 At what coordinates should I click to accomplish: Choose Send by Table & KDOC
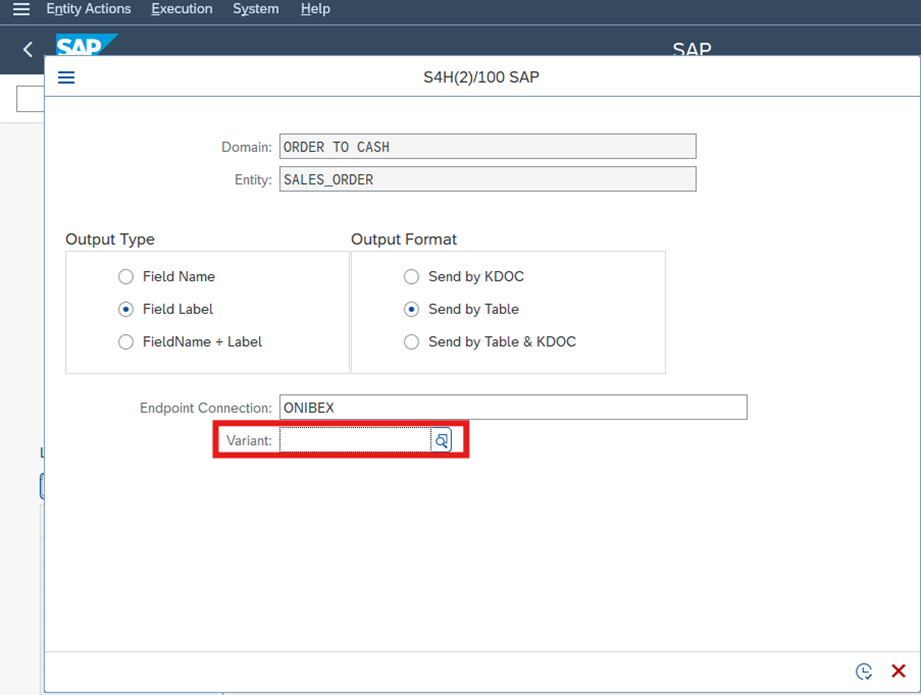coord(411,342)
